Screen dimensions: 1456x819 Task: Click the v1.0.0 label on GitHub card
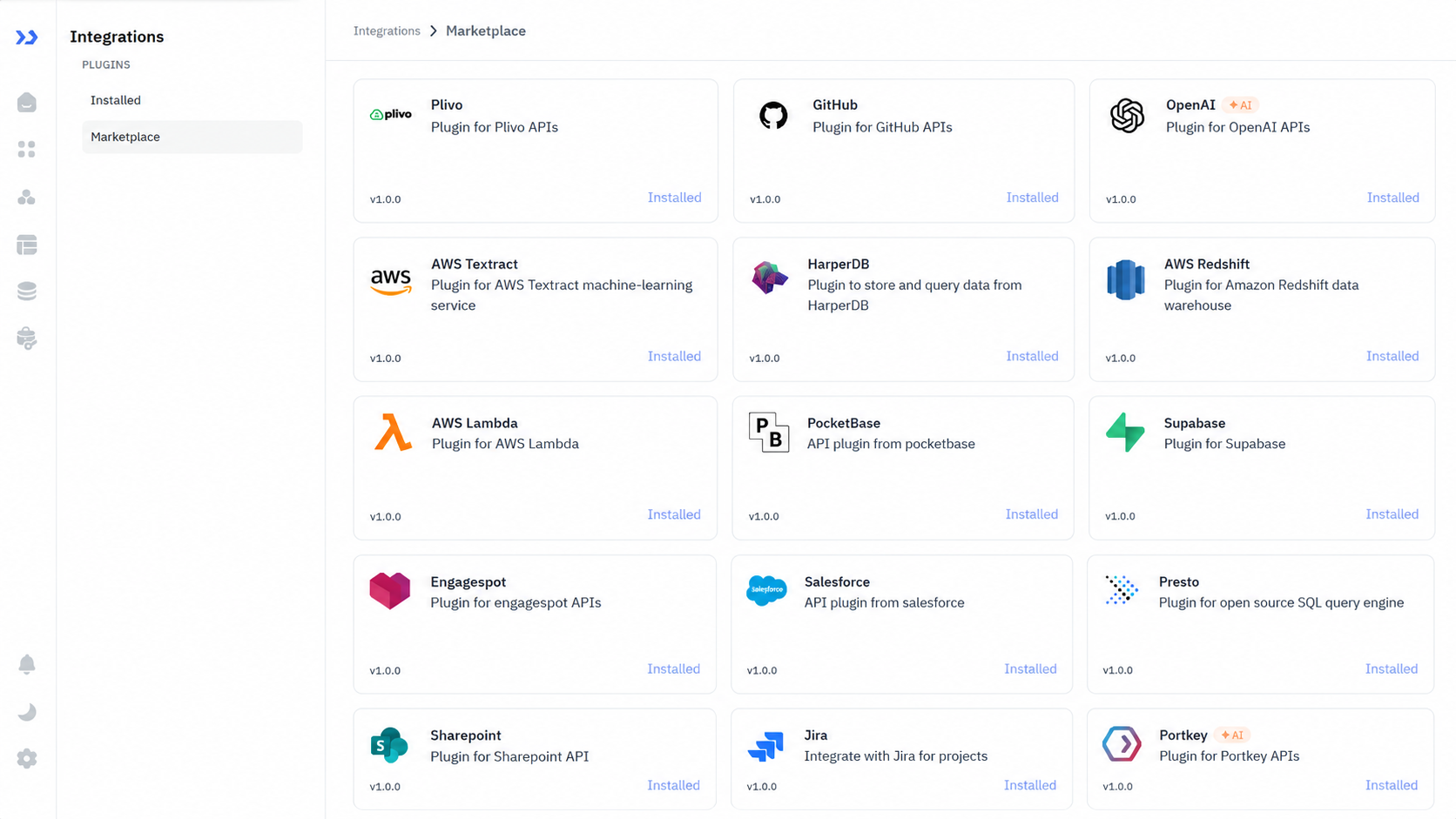click(x=765, y=199)
